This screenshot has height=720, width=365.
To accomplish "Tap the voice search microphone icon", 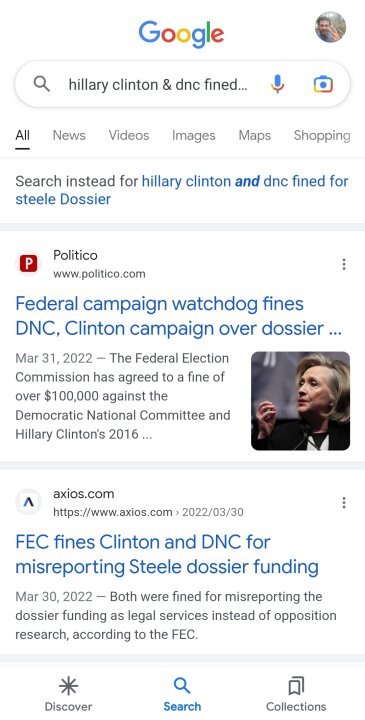I will pyautogui.click(x=277, y=84).
